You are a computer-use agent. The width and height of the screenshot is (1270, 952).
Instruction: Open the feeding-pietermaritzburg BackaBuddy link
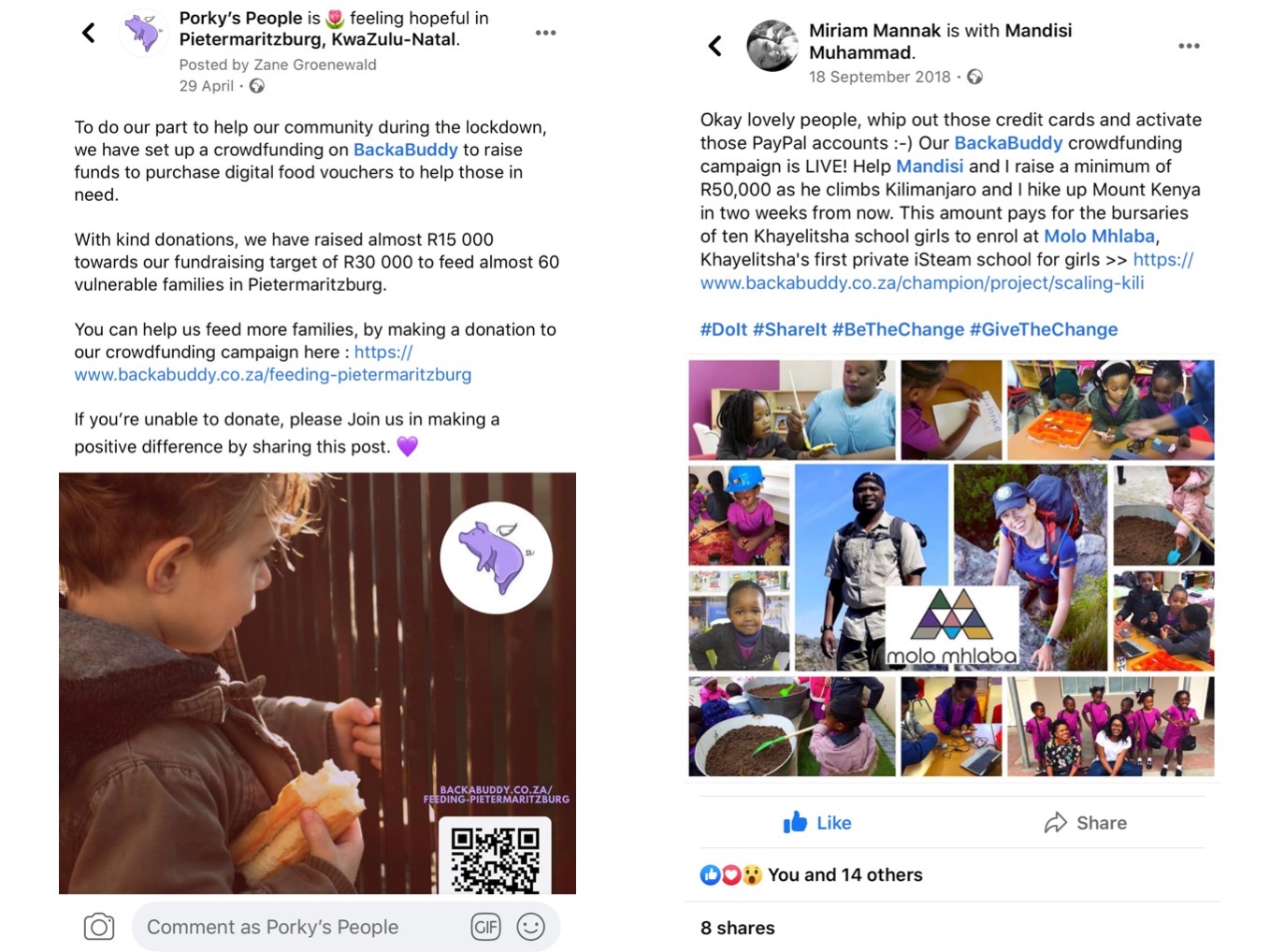[273, 364]
